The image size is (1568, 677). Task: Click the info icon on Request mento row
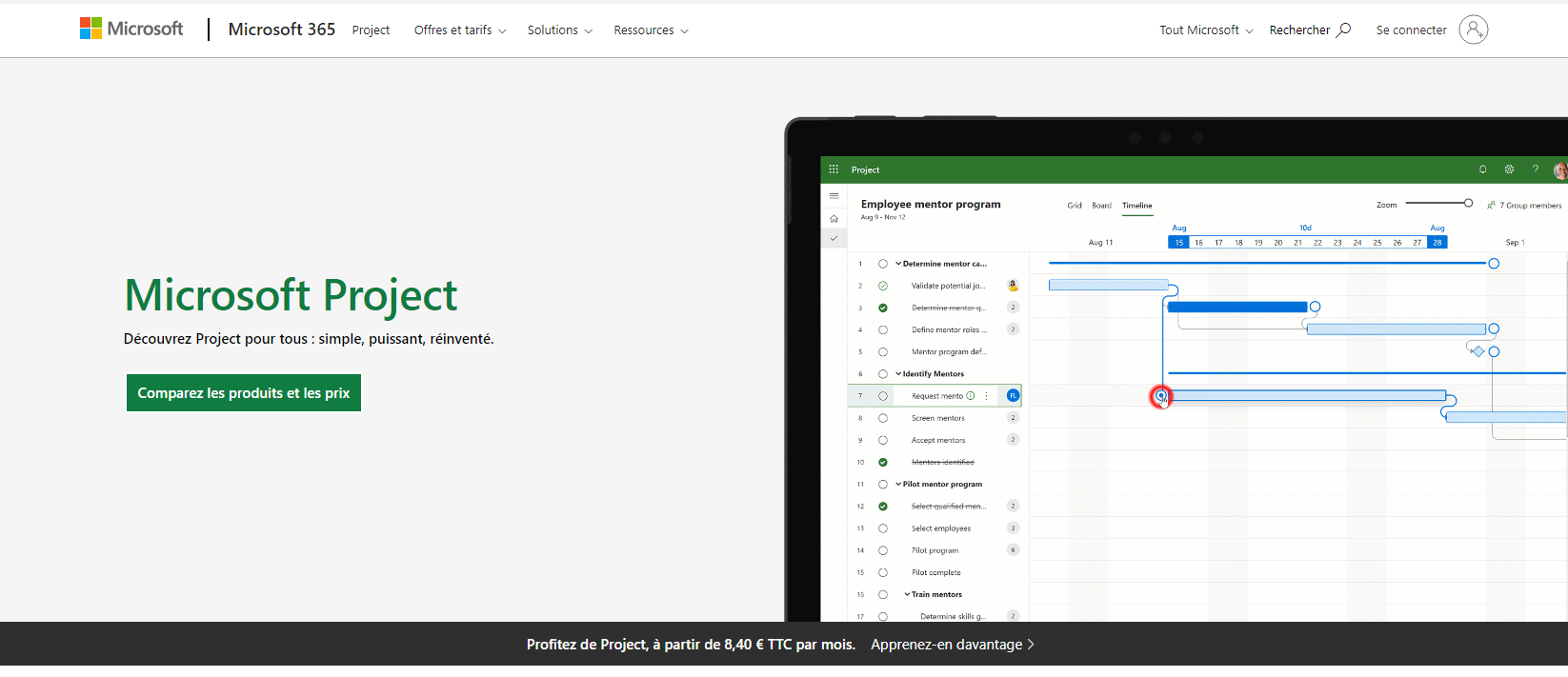[x=971, y=396]
